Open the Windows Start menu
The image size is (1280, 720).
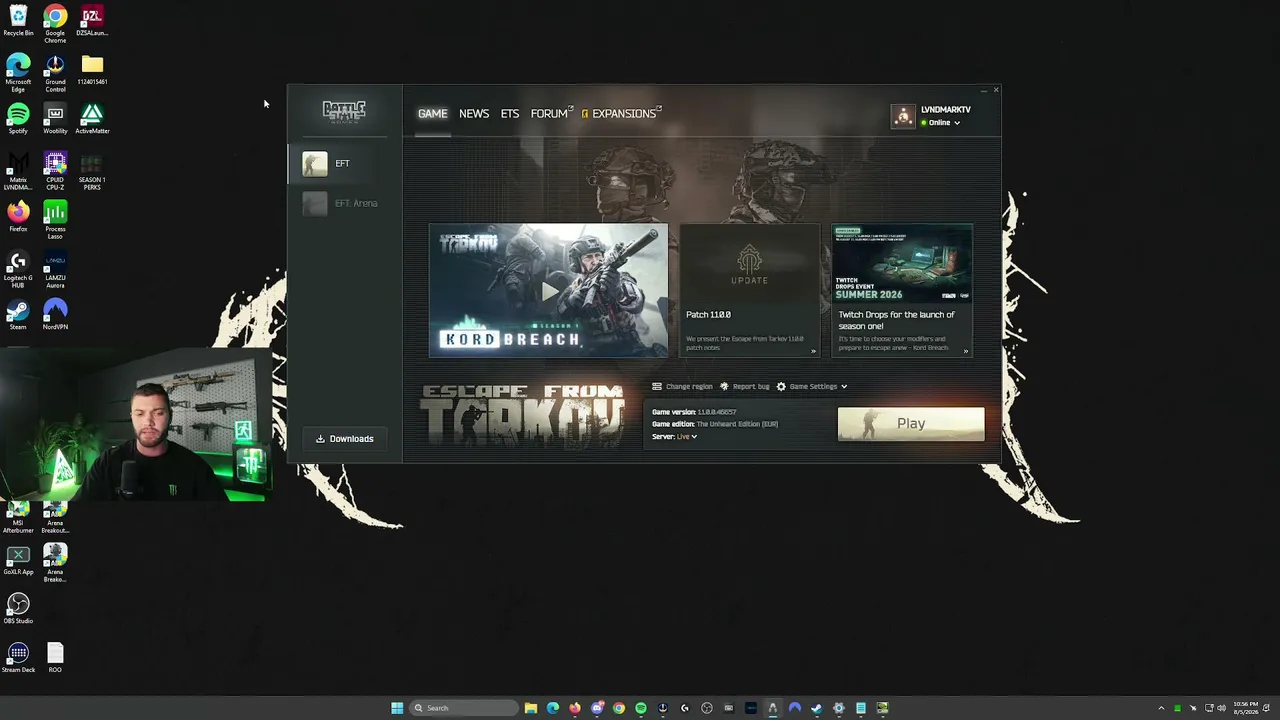[x=397, y=708]
